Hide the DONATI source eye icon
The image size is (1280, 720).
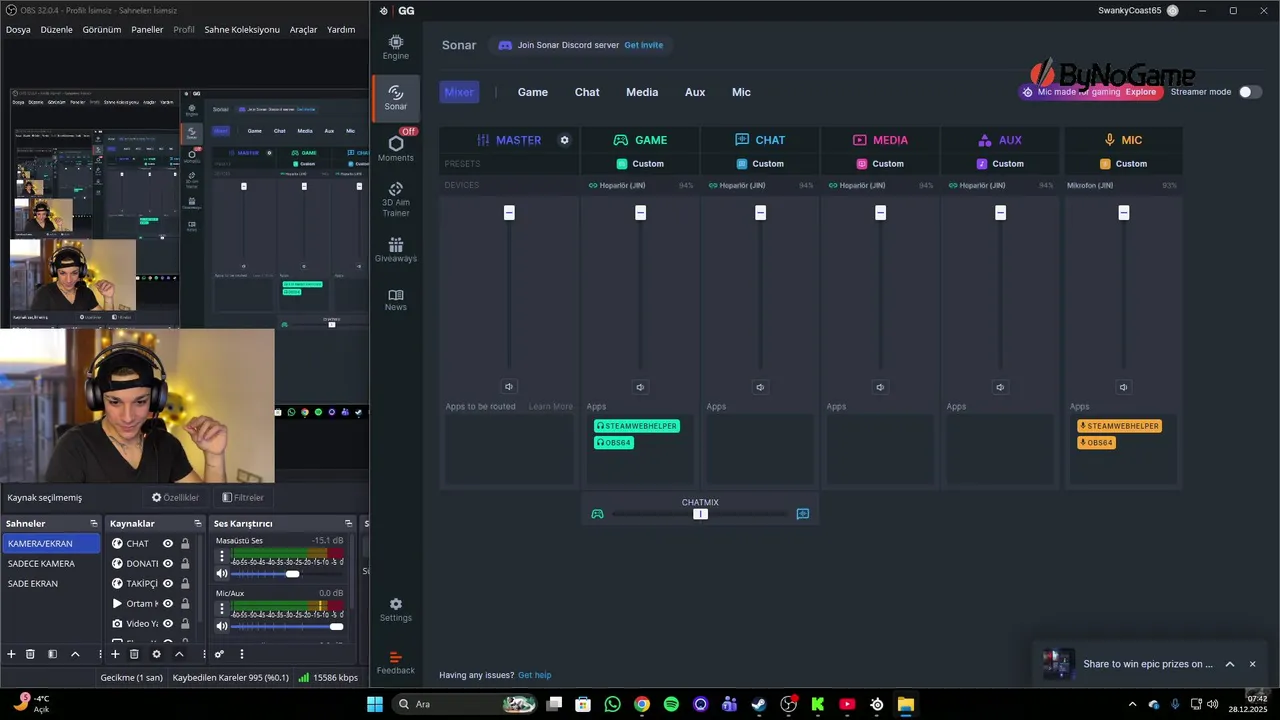pyautogui.click(x=168, y=564)
